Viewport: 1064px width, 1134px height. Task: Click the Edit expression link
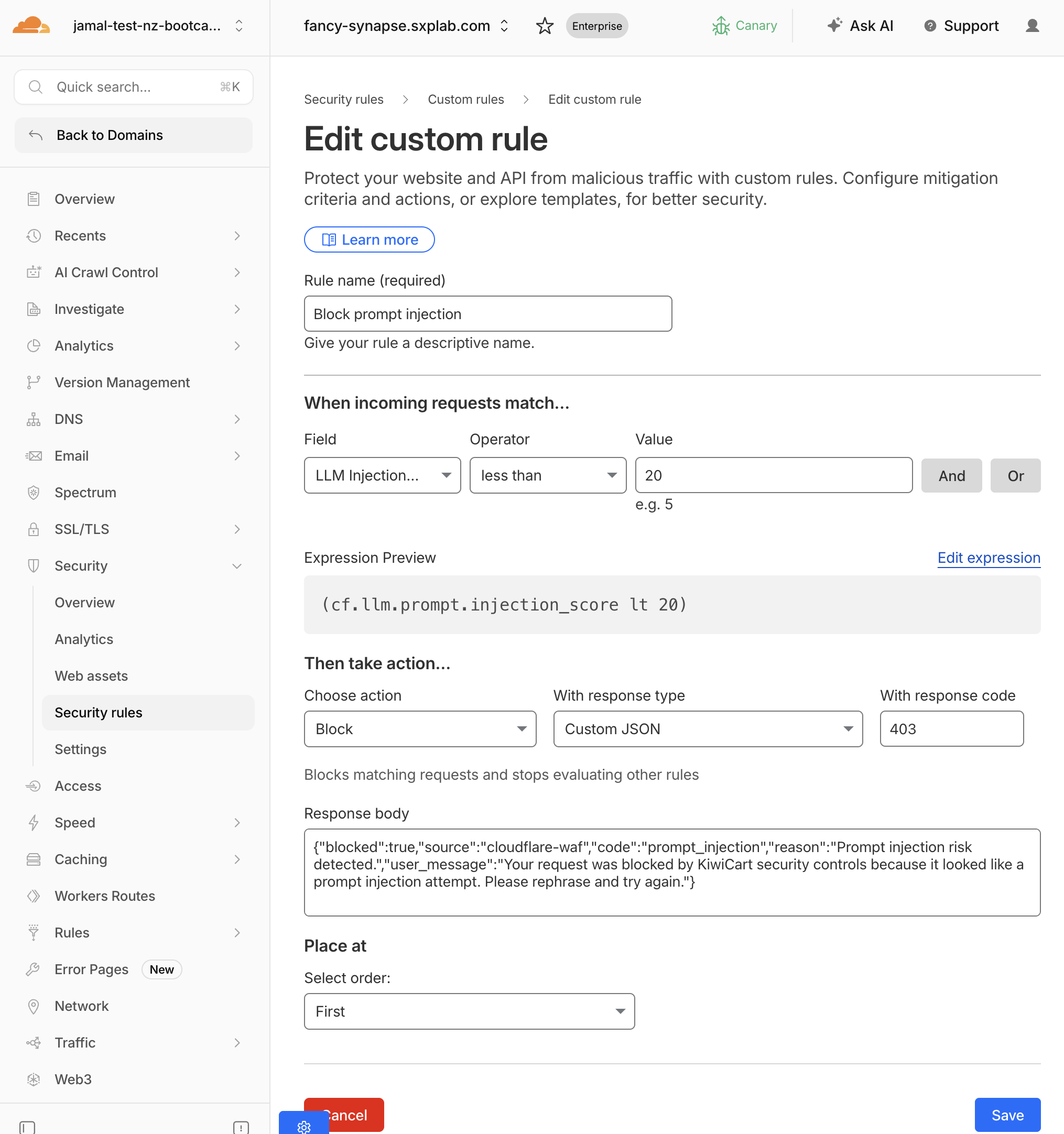tap(989, 558)
